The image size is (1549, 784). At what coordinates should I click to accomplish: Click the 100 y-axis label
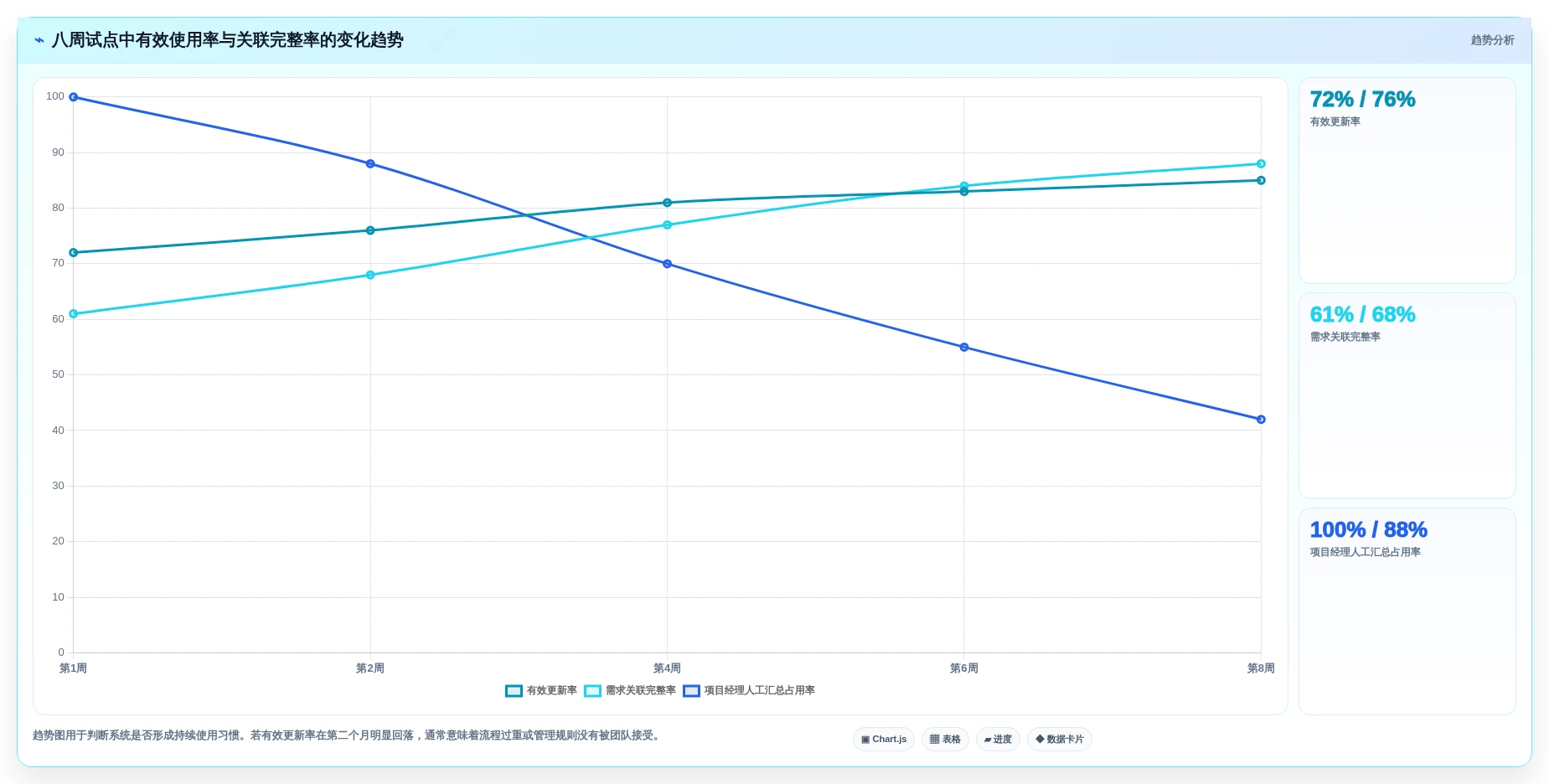click(x=55, y=97)
